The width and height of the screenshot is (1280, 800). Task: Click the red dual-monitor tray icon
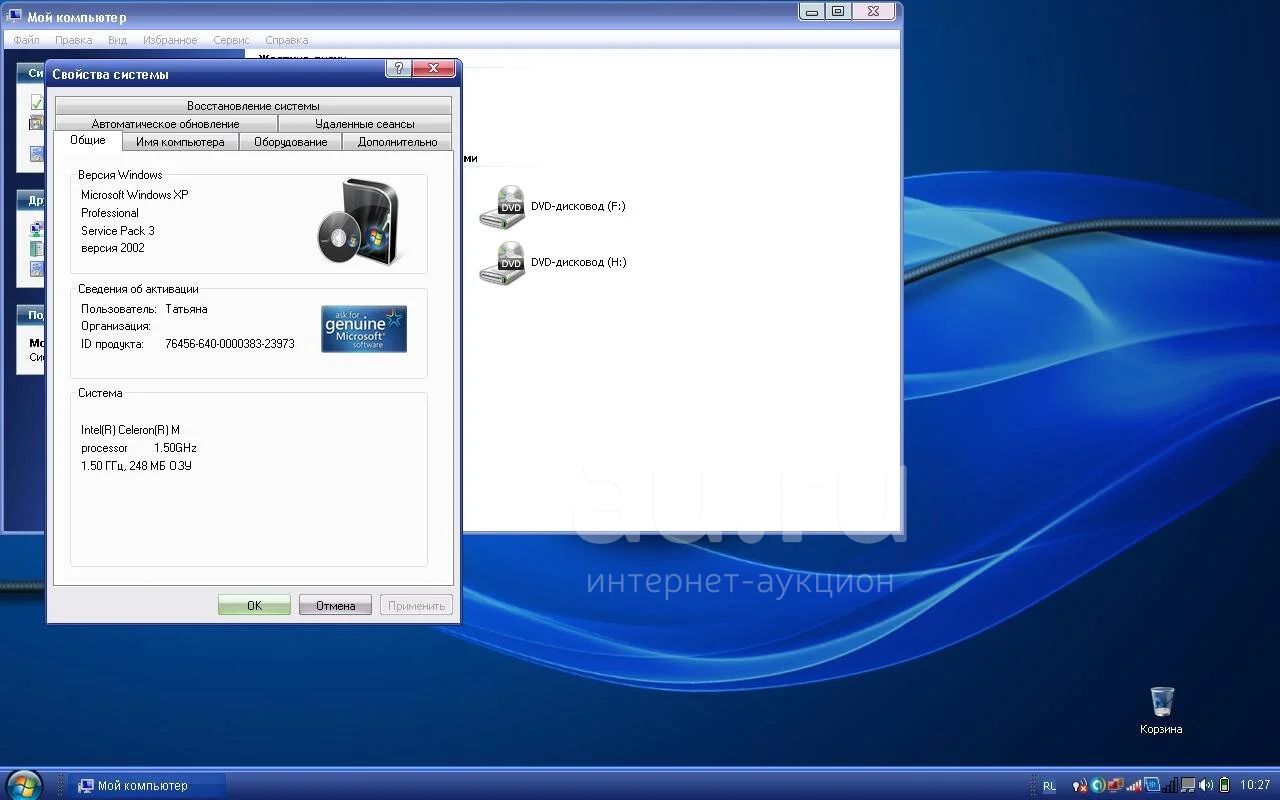[x=1116, y=785]
